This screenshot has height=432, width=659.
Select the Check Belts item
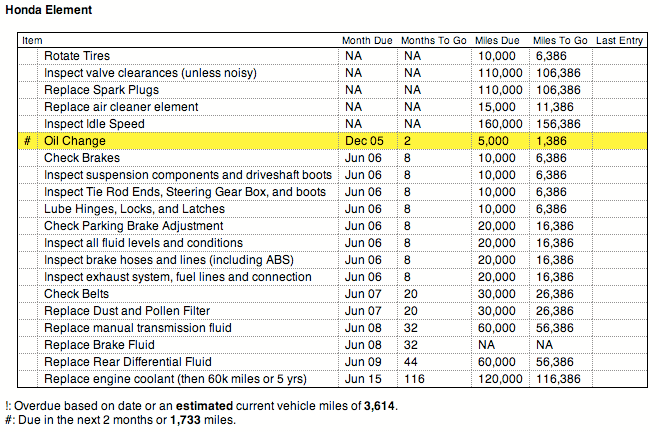[x=76, y=294]
